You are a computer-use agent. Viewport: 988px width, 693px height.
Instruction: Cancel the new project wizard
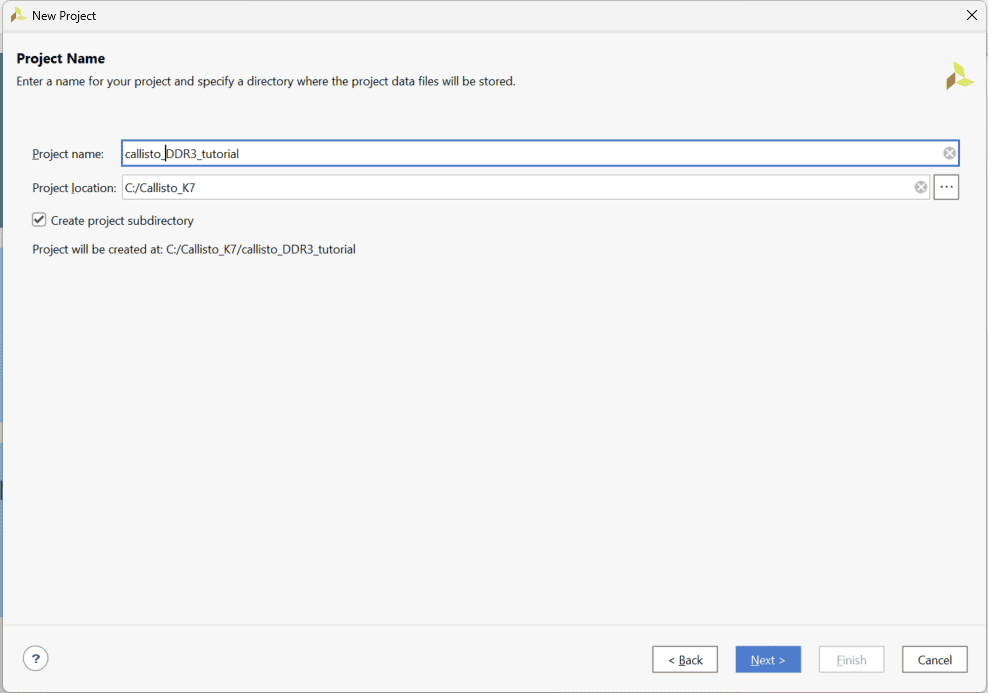[x=934, y=660]
